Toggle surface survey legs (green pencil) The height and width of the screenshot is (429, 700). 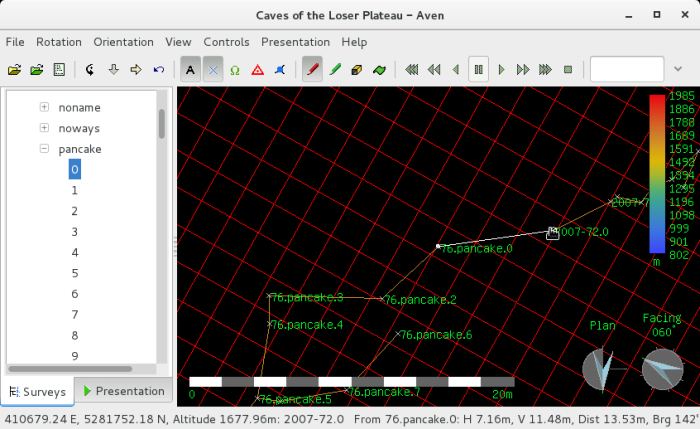335,70
